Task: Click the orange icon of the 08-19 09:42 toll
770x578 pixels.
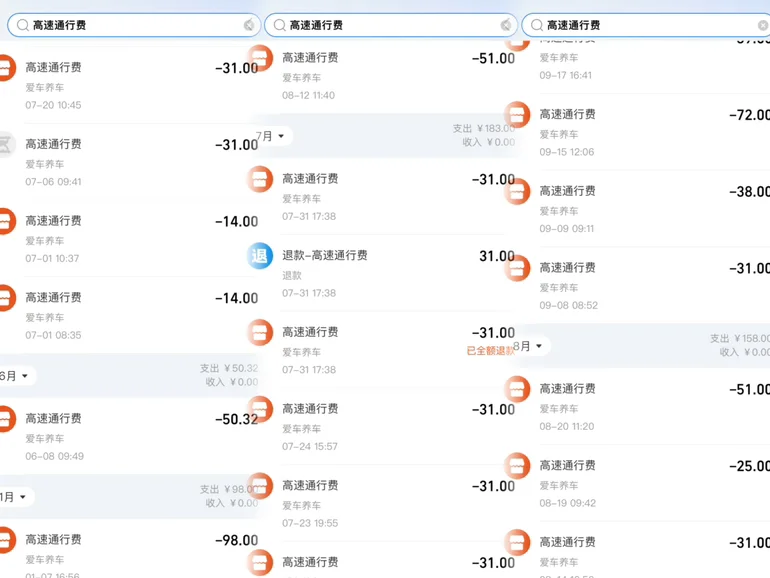Action: coord(517,466)
